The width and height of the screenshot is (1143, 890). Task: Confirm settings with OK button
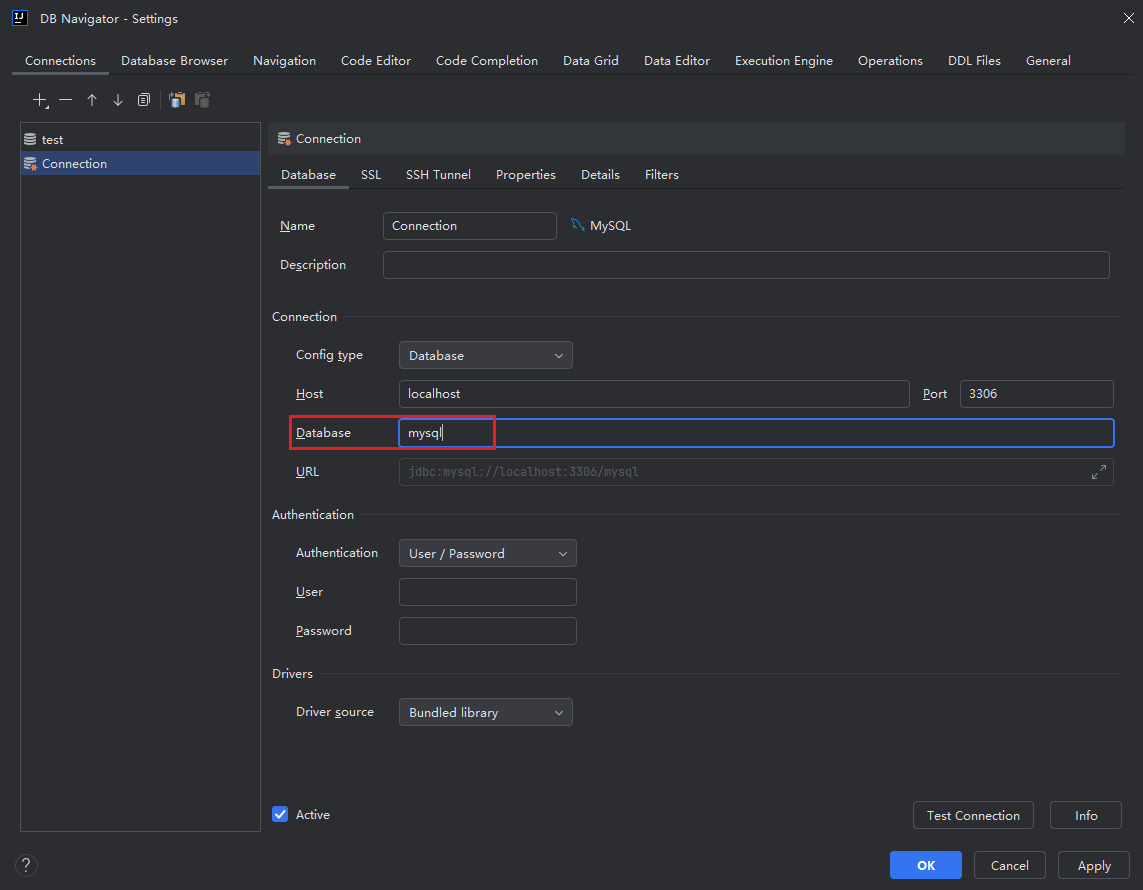tap(926, 865)
